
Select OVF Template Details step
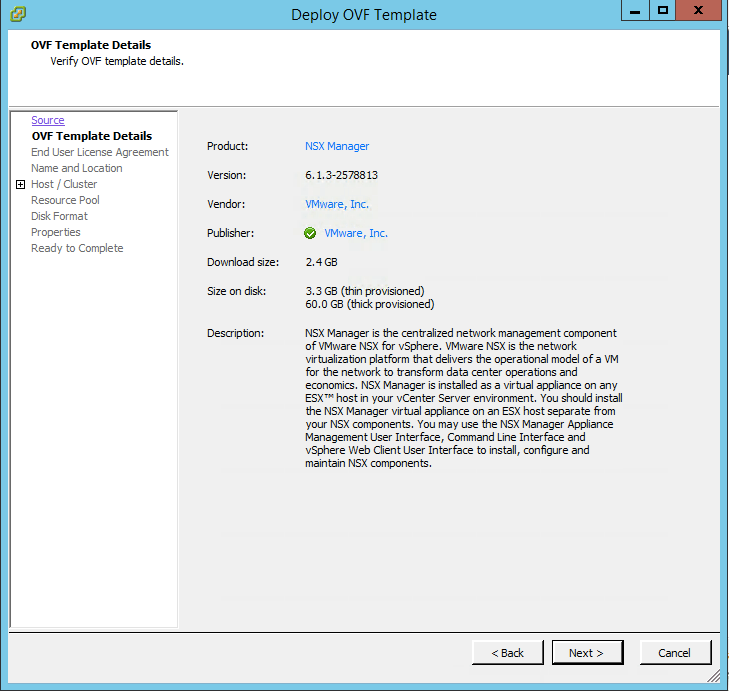(x=91, y=136)
